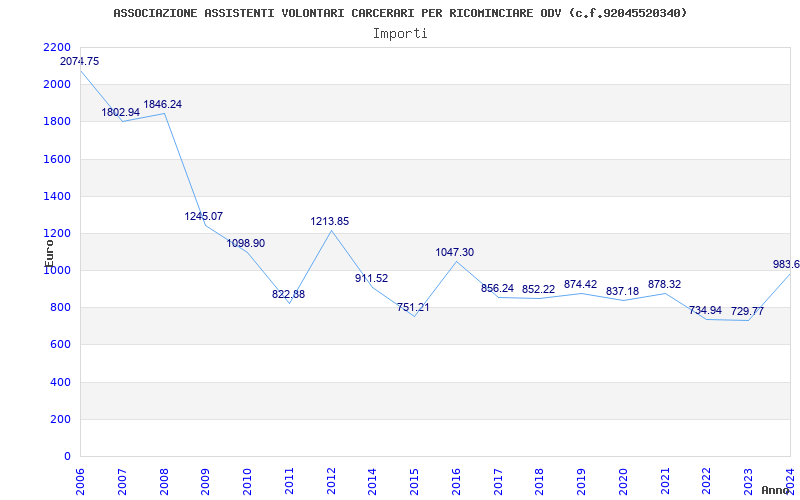Click the y-axis value 200
Screen dimensions: 800x500
[61, 419]
